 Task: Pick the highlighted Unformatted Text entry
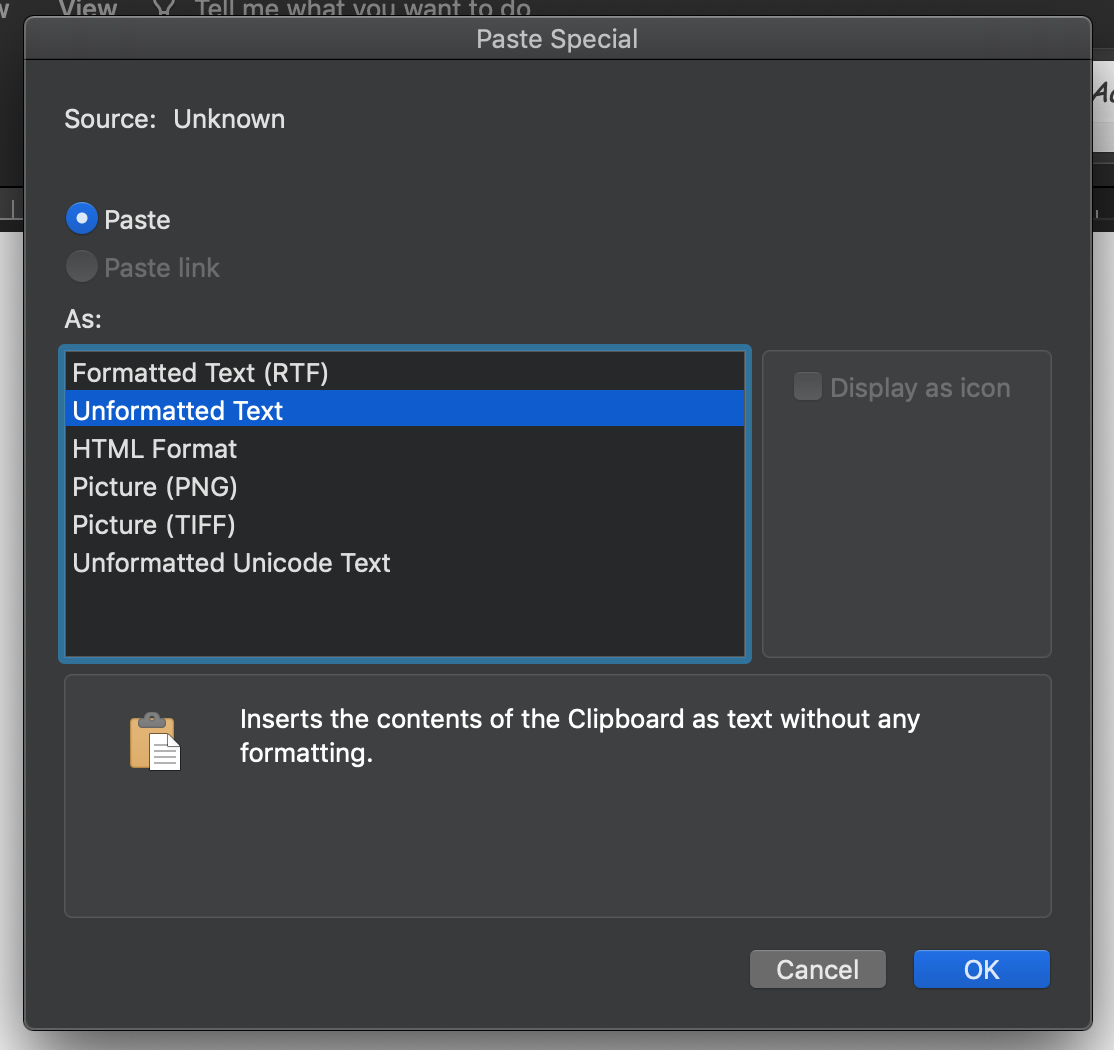pos(405,410)
